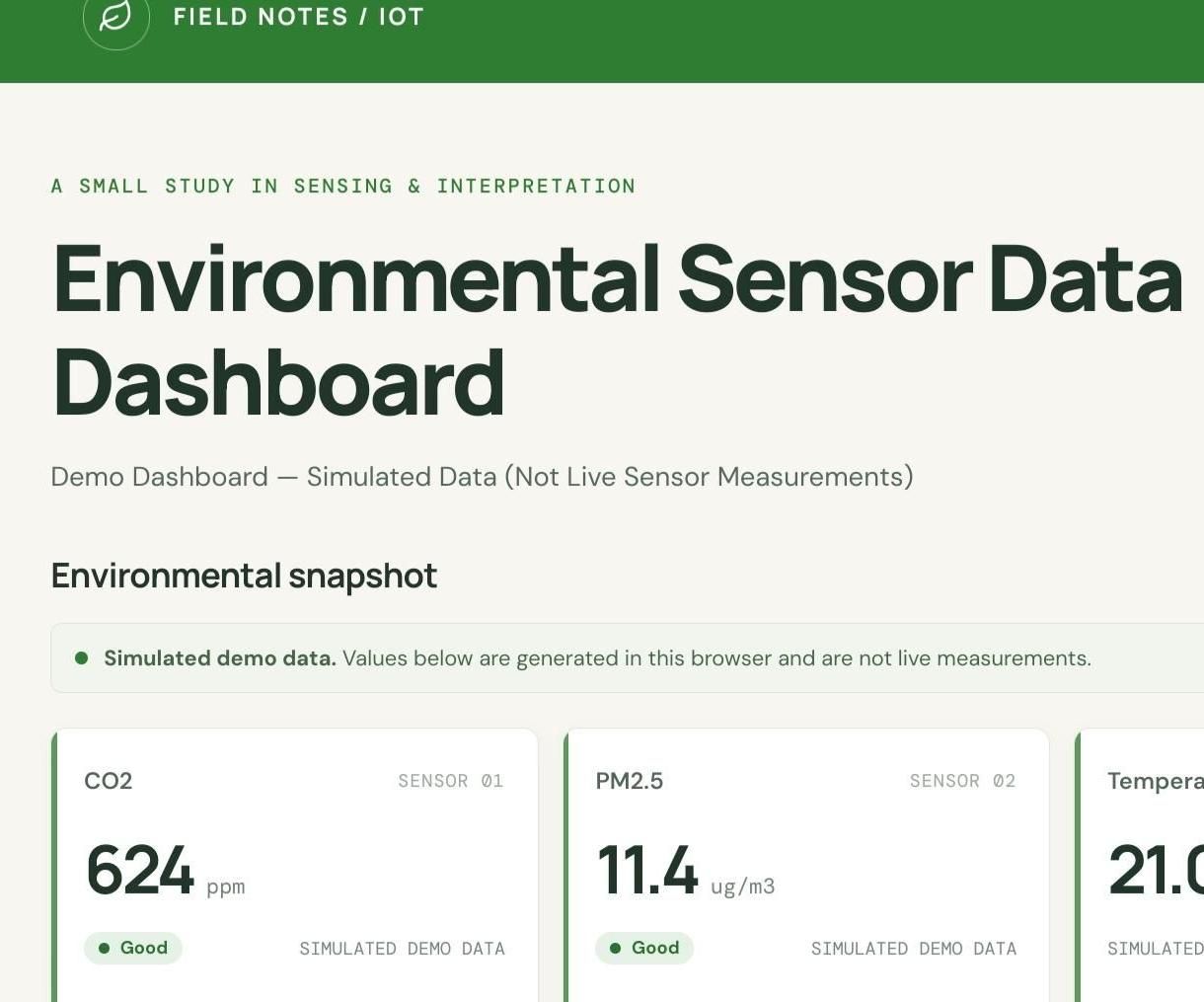Click the Good status badge on CO2 card
Screen dimensions: 1204x1002
tap(133, 948)
